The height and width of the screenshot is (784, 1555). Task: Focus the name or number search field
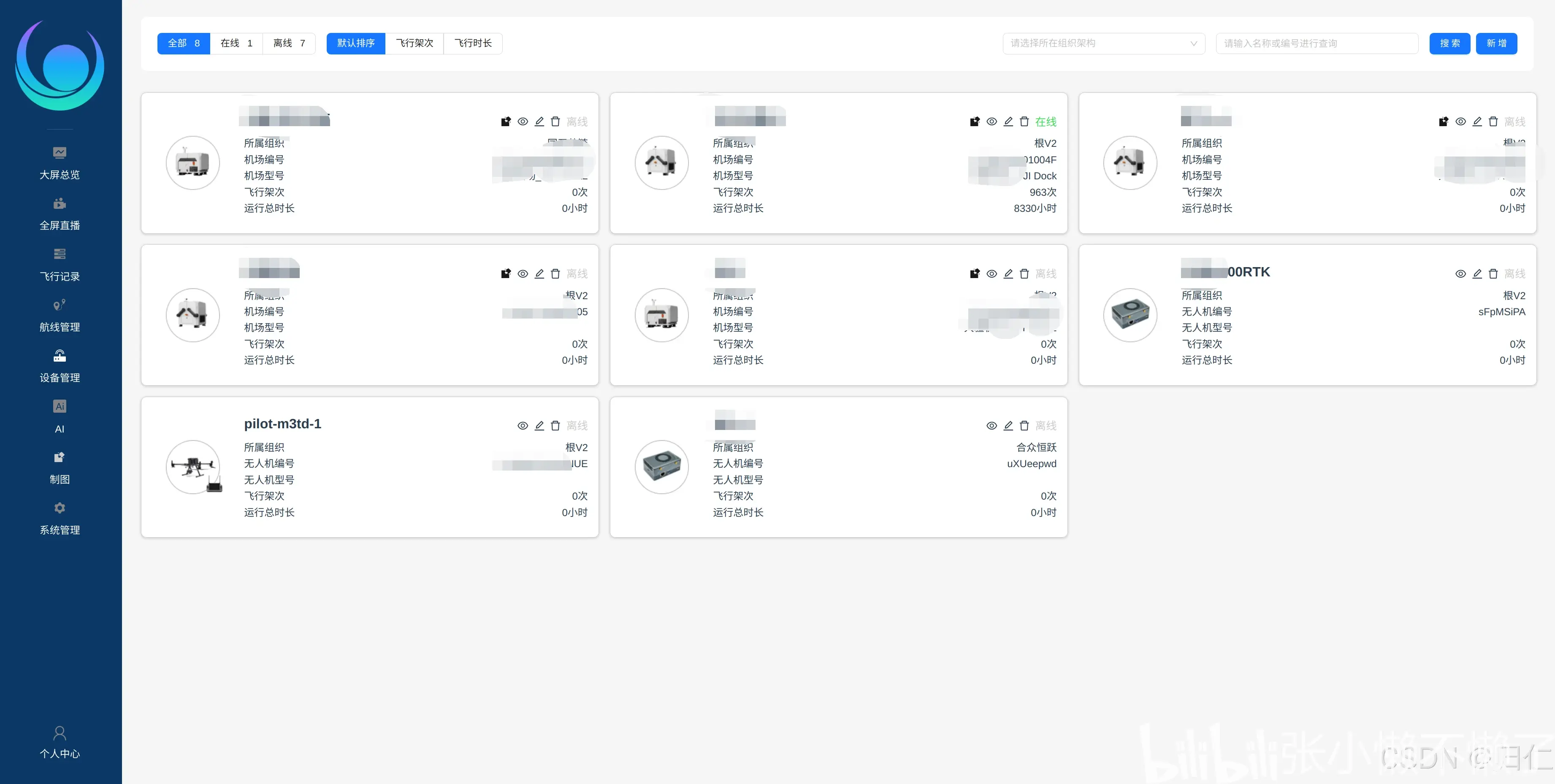[1317, 43]
